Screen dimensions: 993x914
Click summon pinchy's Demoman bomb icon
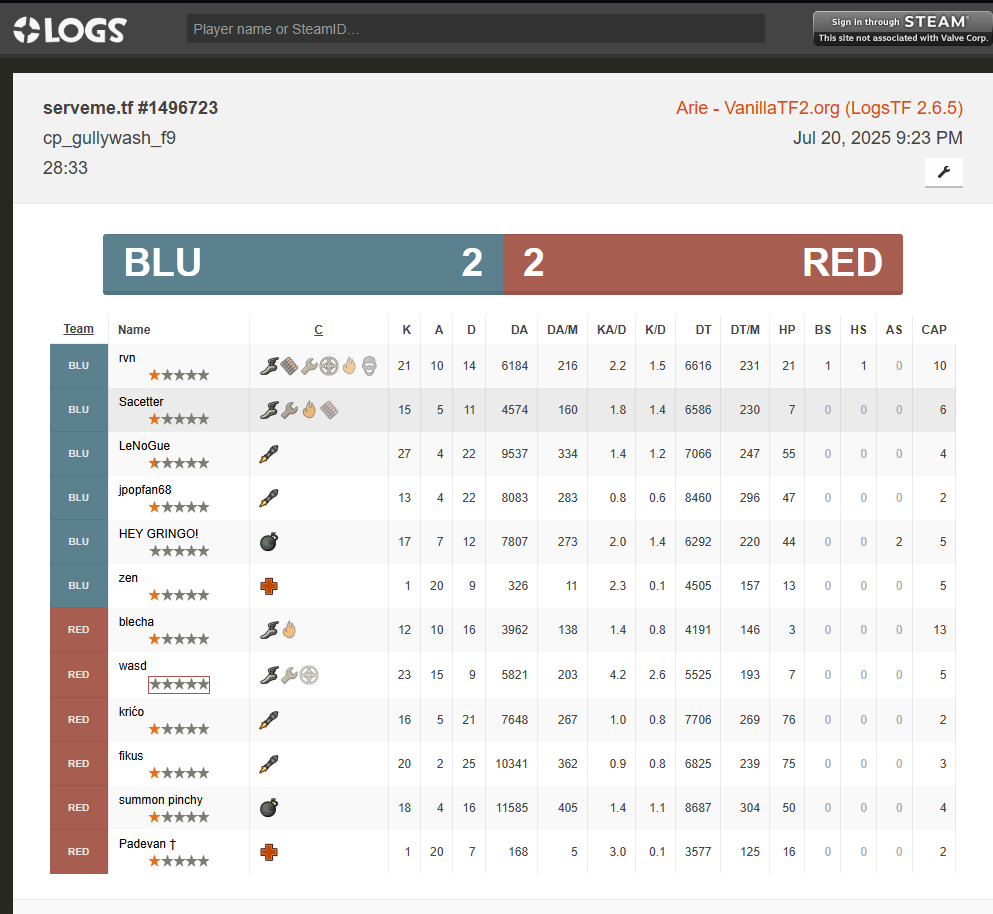pyautogui.click(x=268, y=806)
